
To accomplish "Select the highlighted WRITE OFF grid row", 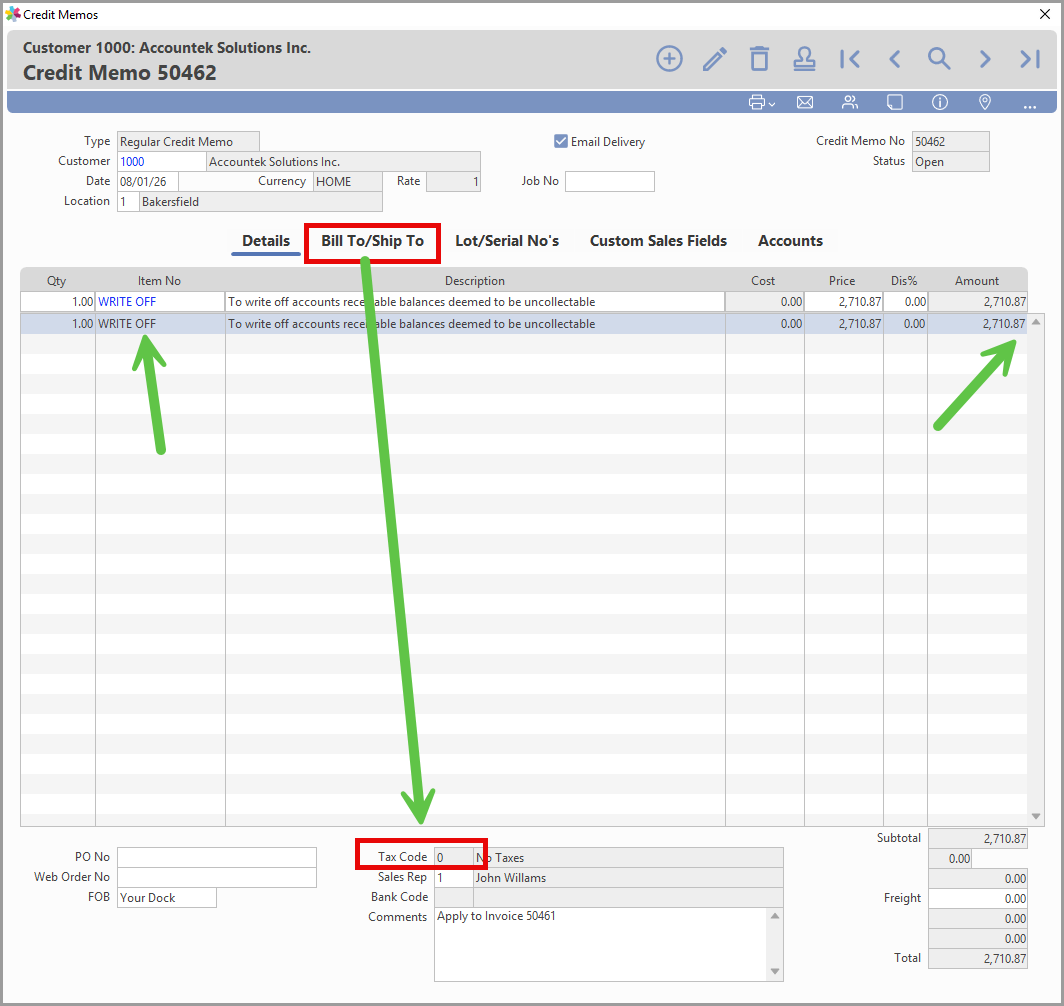I will click(523, 324).
